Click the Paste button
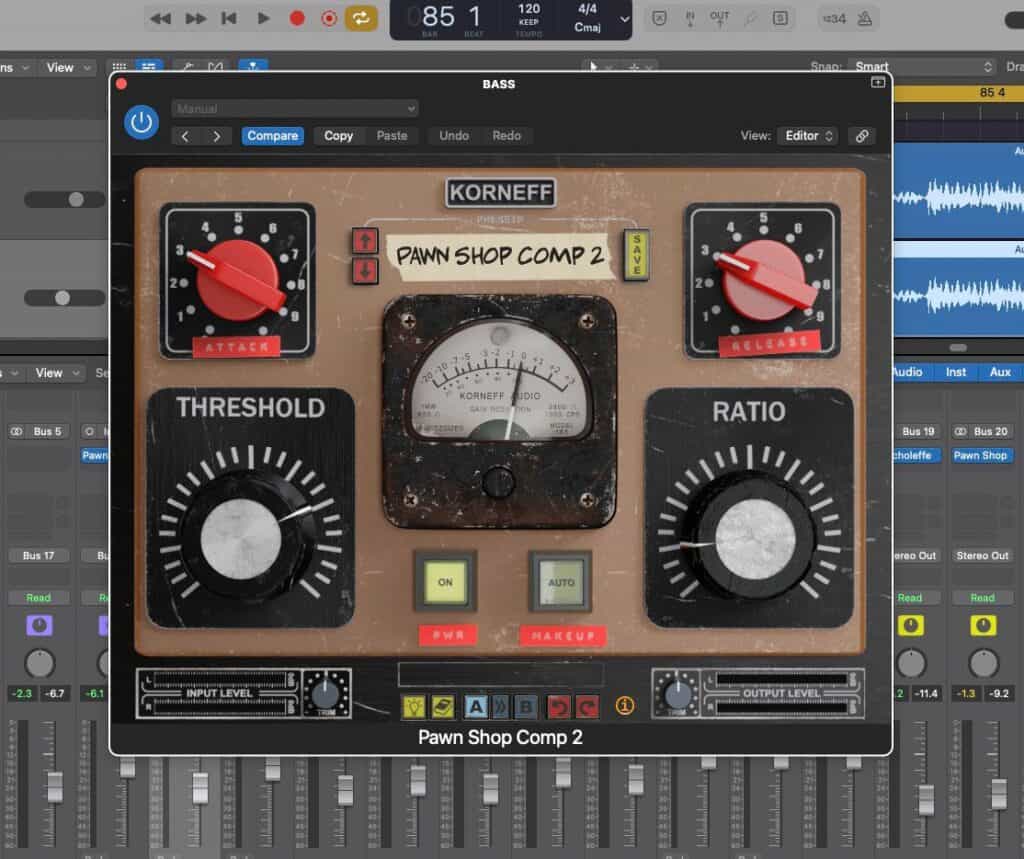This screenshot has height=859, width=1024. pos(392,136)
